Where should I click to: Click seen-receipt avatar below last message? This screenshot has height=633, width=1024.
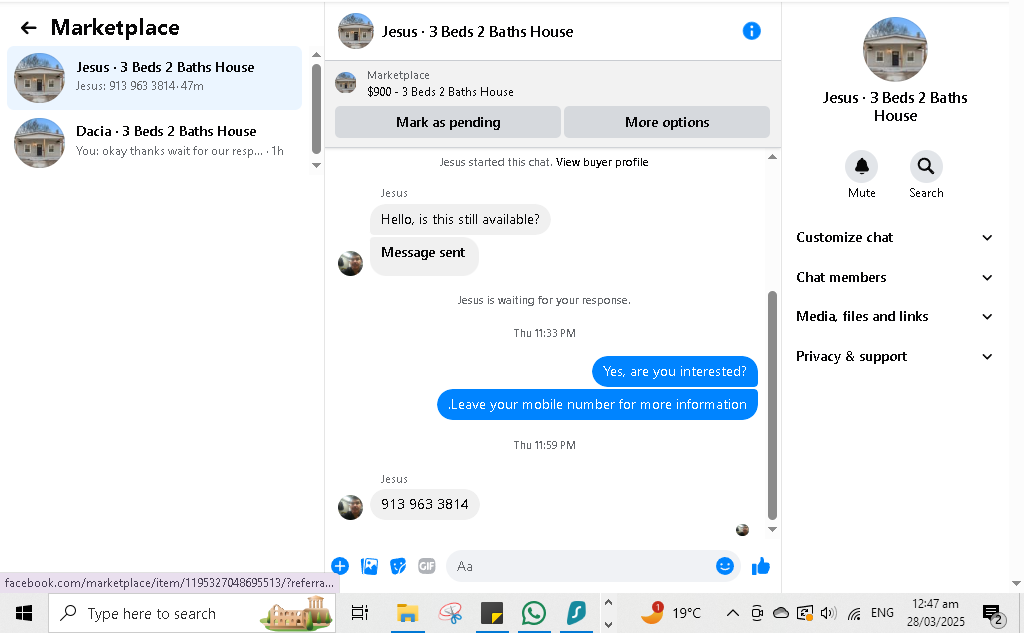pos(742,530)
